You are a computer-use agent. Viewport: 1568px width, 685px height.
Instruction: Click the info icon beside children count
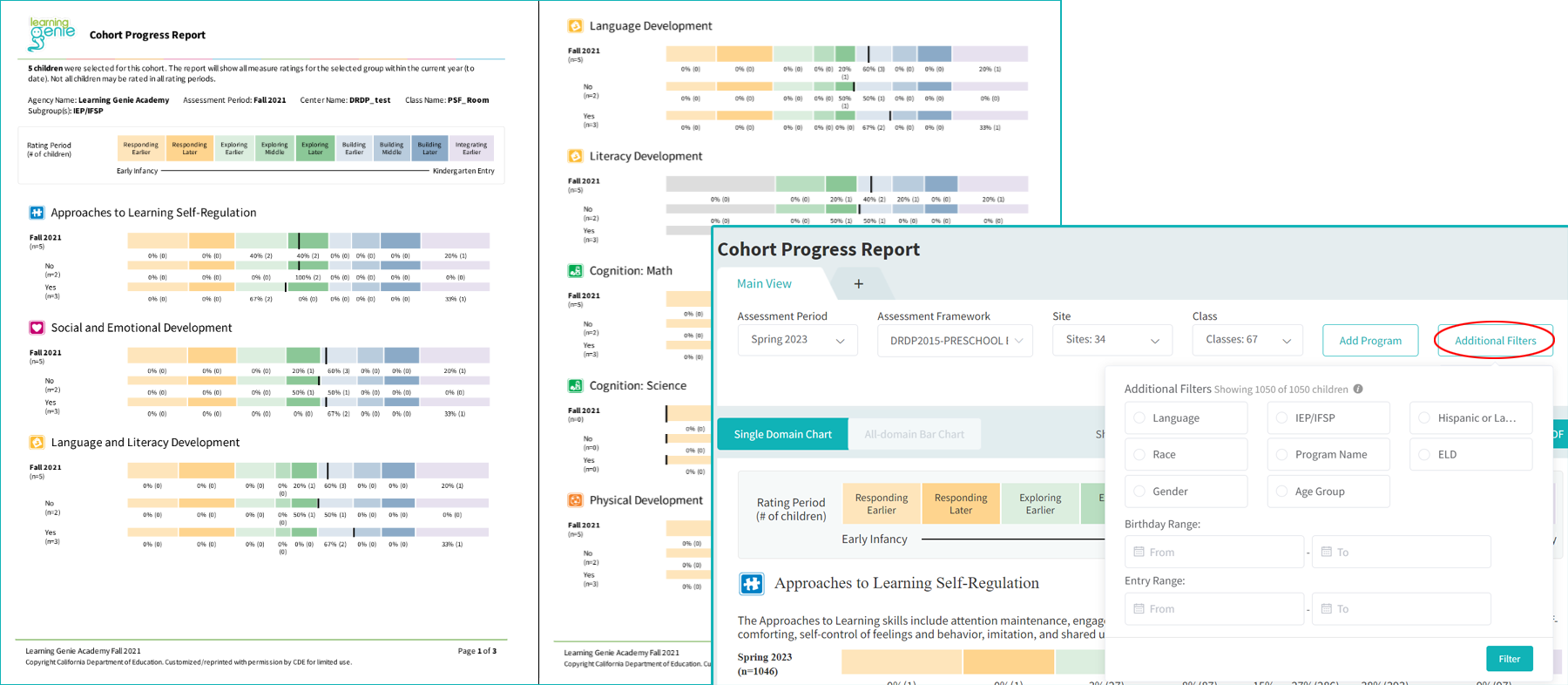click(x=1358, y=390)
